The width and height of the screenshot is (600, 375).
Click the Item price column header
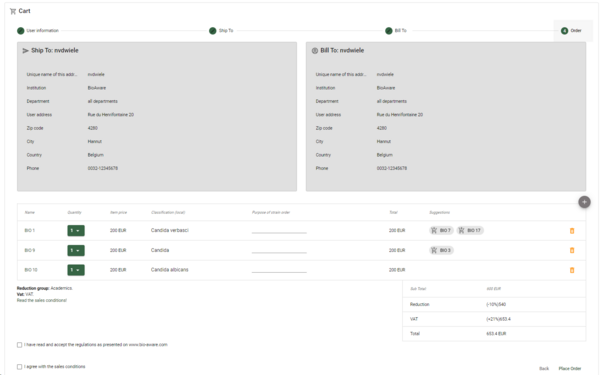(x=118, y=212)
